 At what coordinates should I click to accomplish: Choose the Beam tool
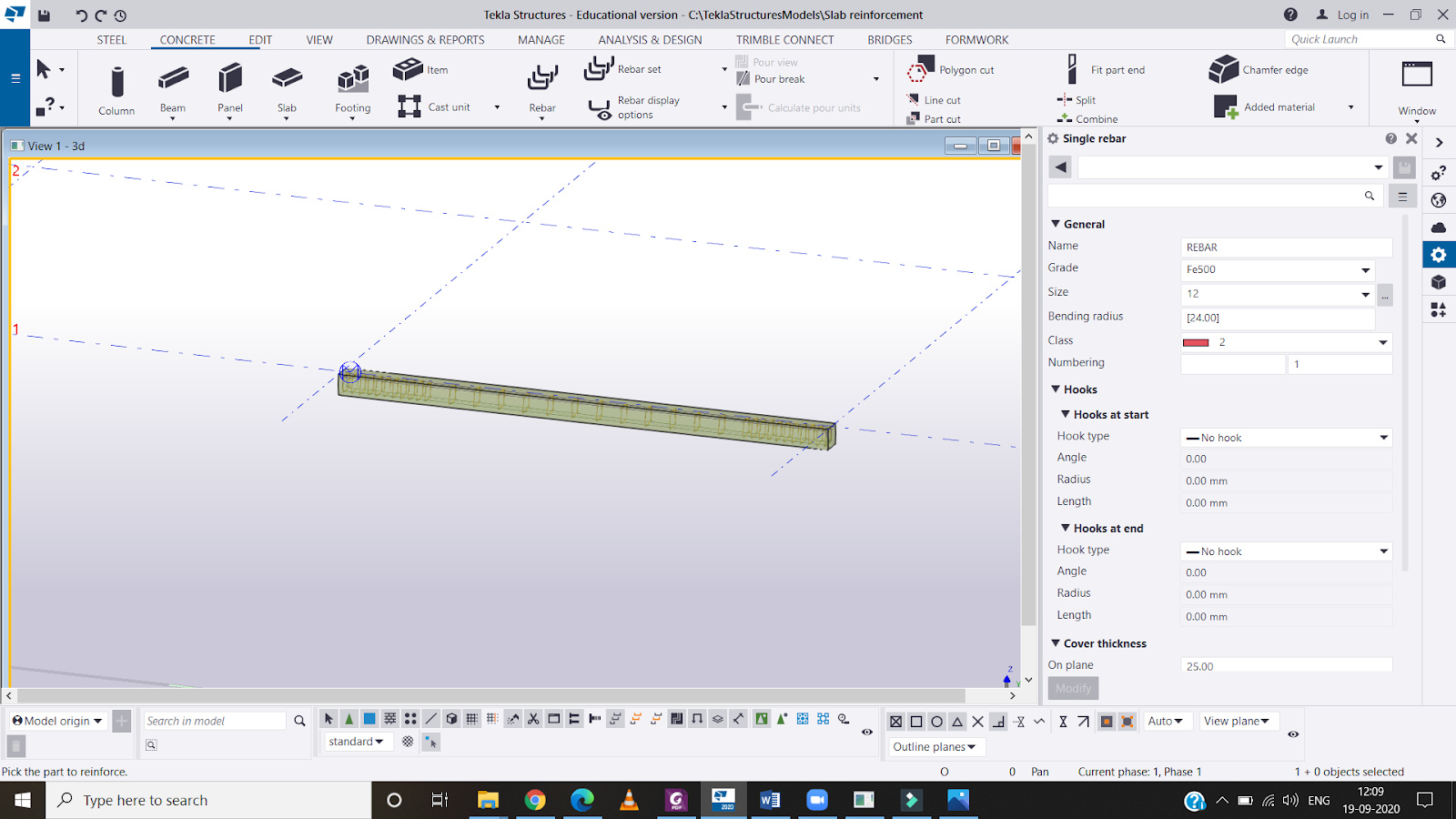click(173, 90)
